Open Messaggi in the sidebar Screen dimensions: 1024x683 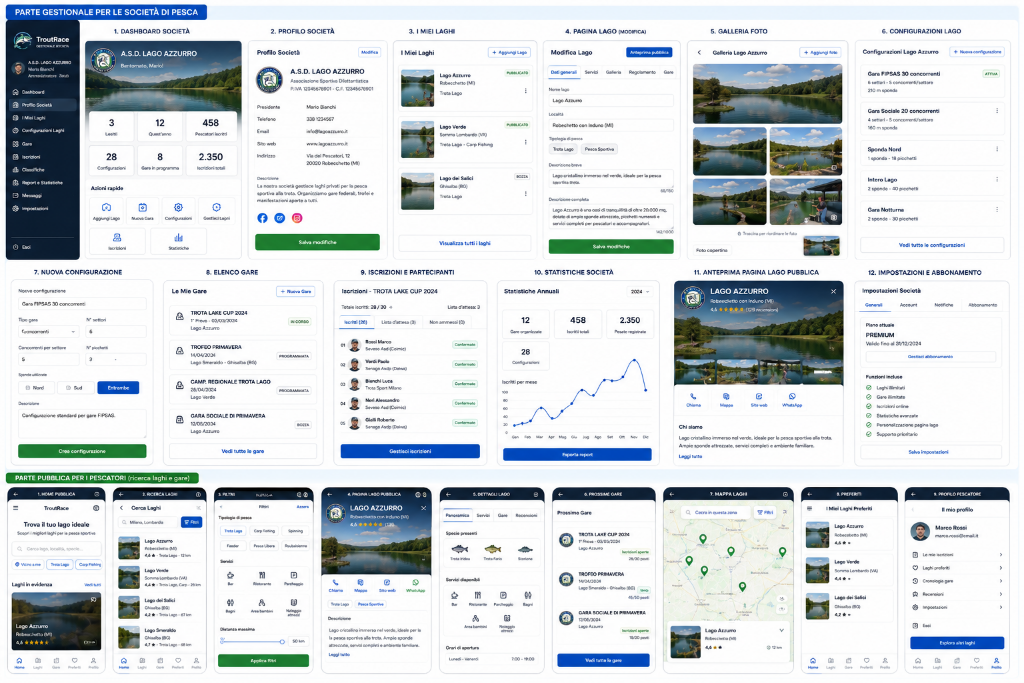coord(42,196)
